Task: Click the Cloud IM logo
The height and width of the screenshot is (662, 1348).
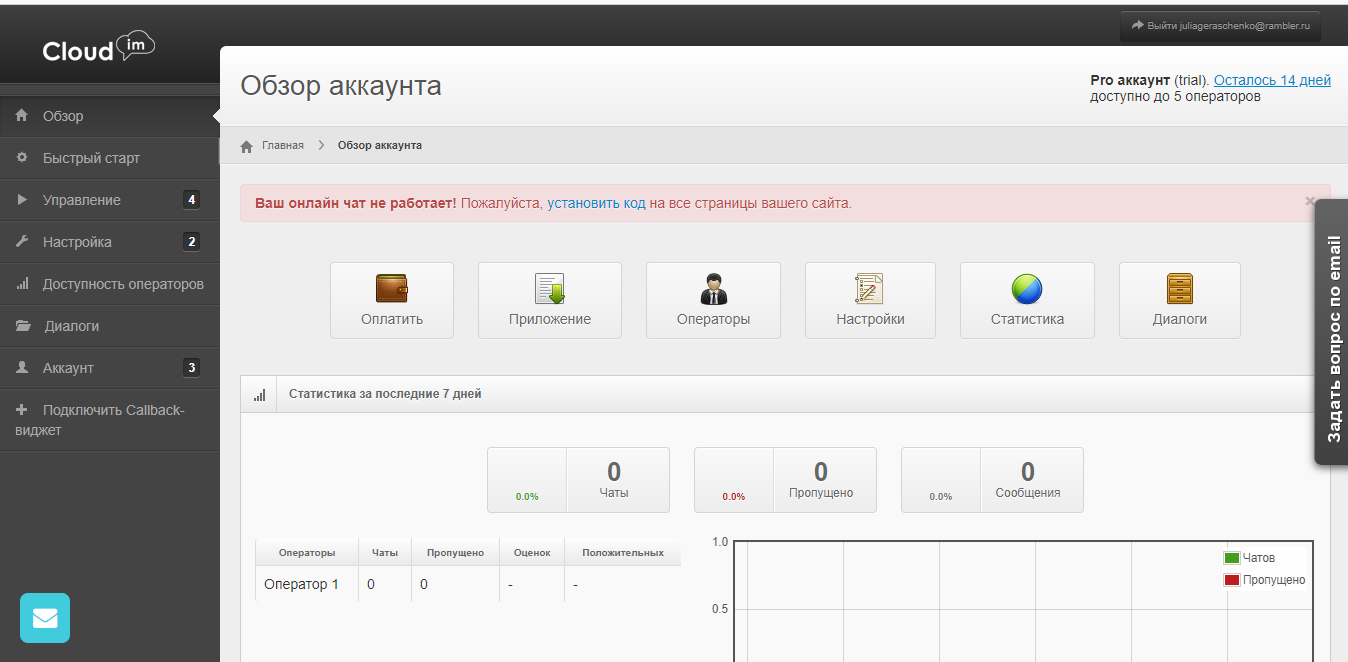Action: (98, 48)
